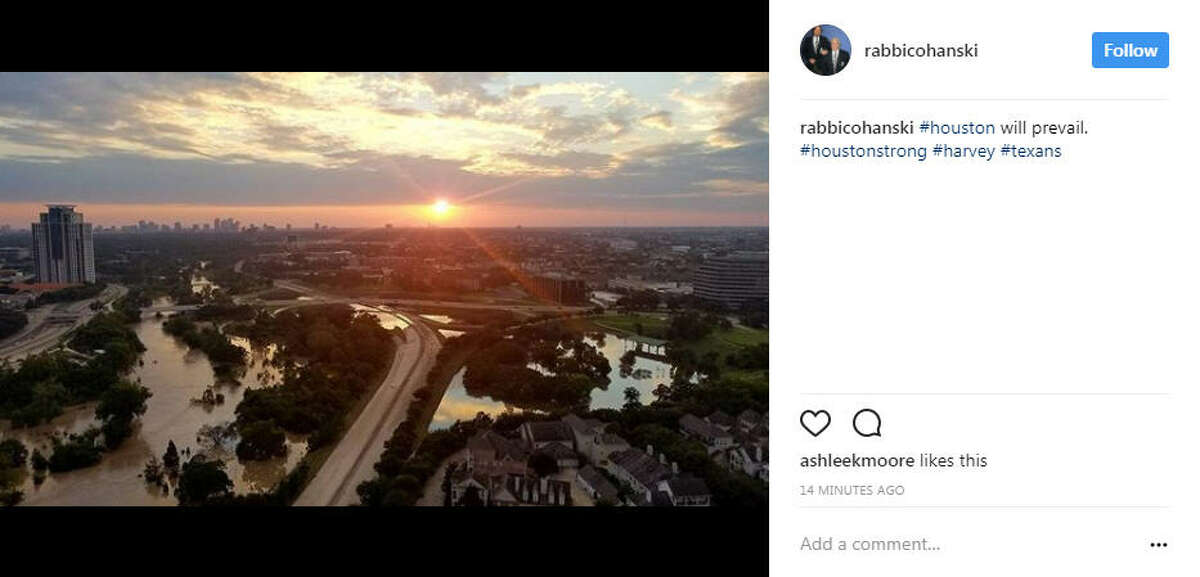Open the post permalink via 14 MINUTES AGO
The width and height of the screenshot is (1200, 577).
click(851, 490)
